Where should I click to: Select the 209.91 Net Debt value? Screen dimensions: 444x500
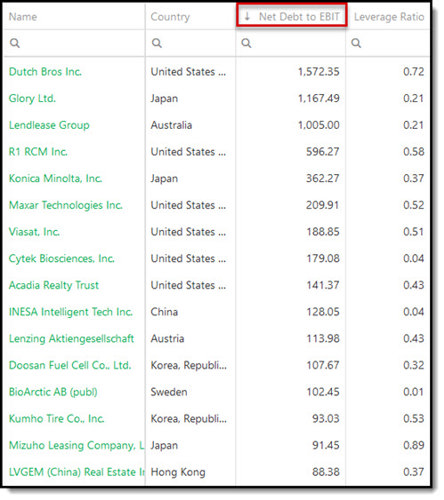(323, 205)
